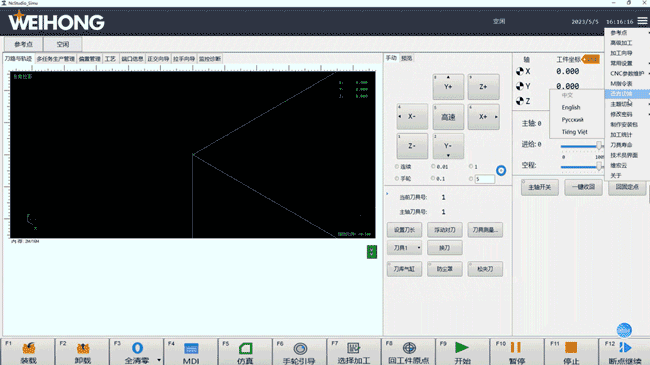The image size is (650, 365).
Task: Open F6 handwheel guide icon
Action: tap(300, 348)
